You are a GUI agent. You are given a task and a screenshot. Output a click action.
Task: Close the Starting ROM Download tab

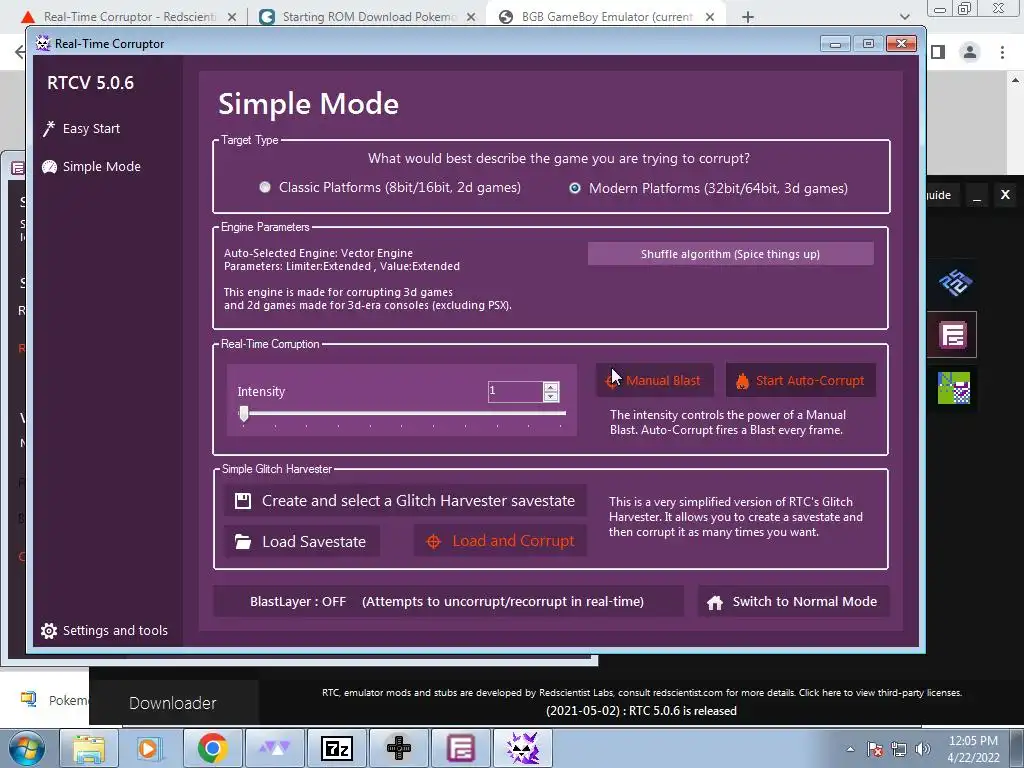(x=471, y=17)
